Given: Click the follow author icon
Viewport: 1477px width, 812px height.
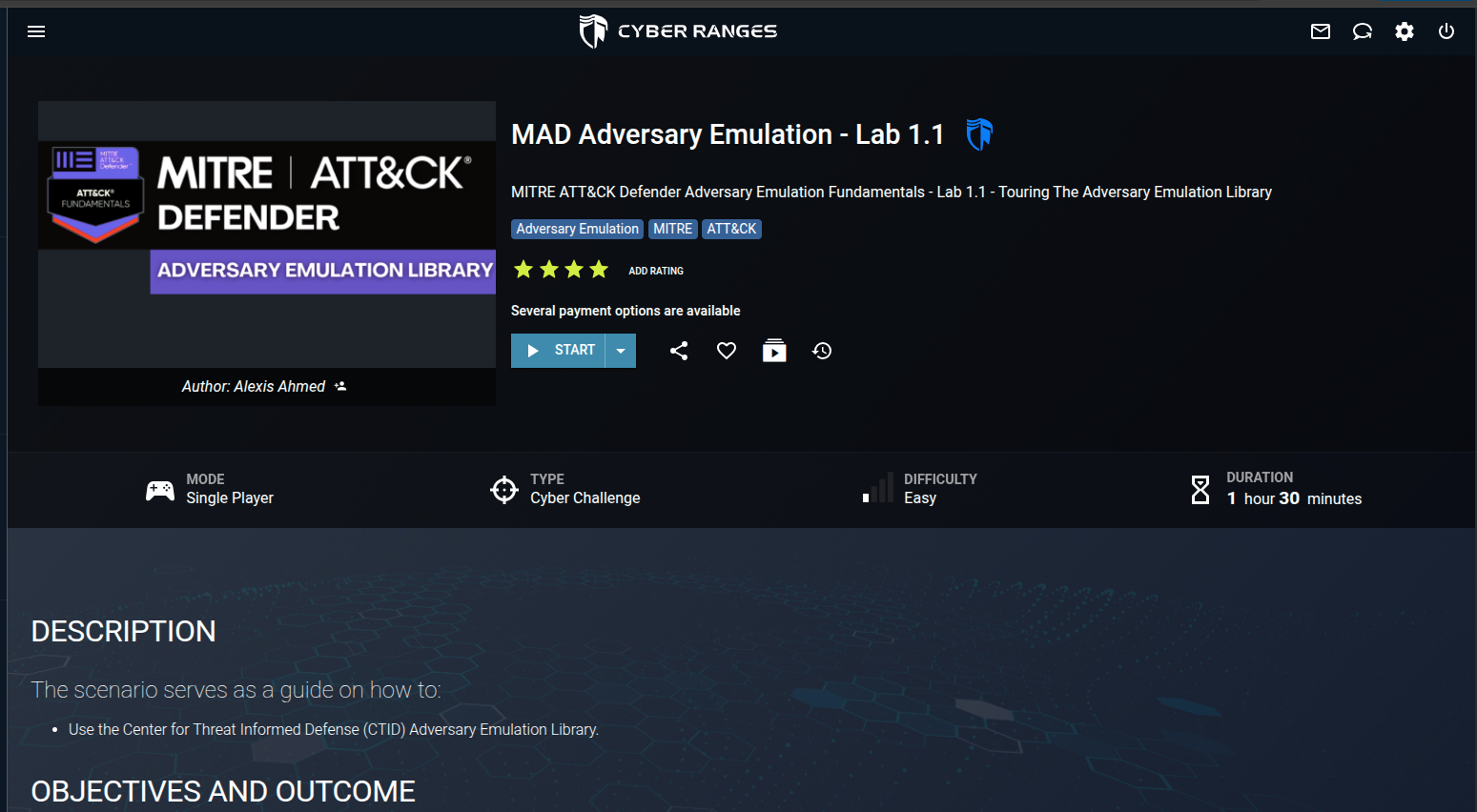Looking at the screenshot, I should [x=340, y=386].
